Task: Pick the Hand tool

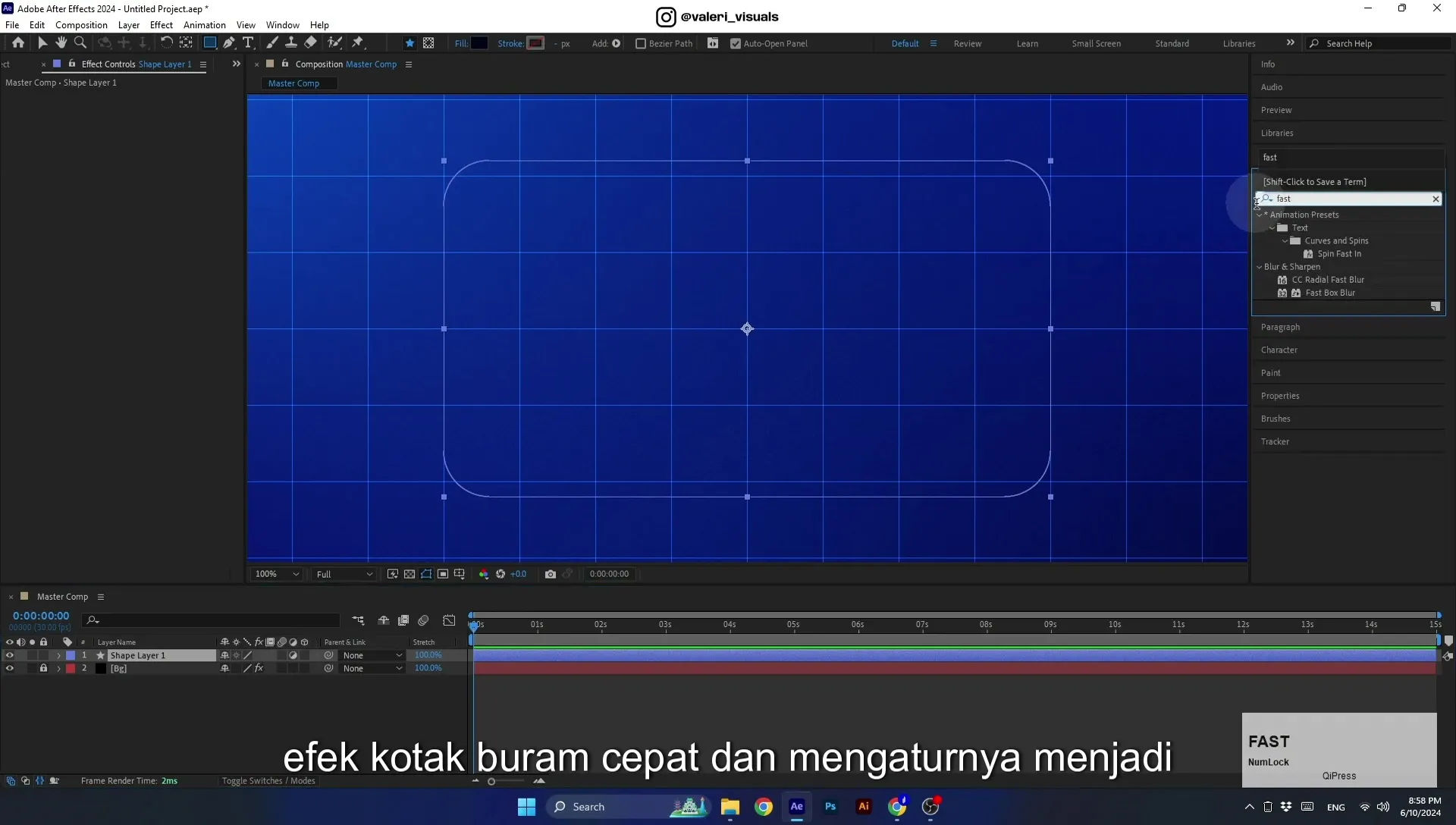Action: (61, 43)
